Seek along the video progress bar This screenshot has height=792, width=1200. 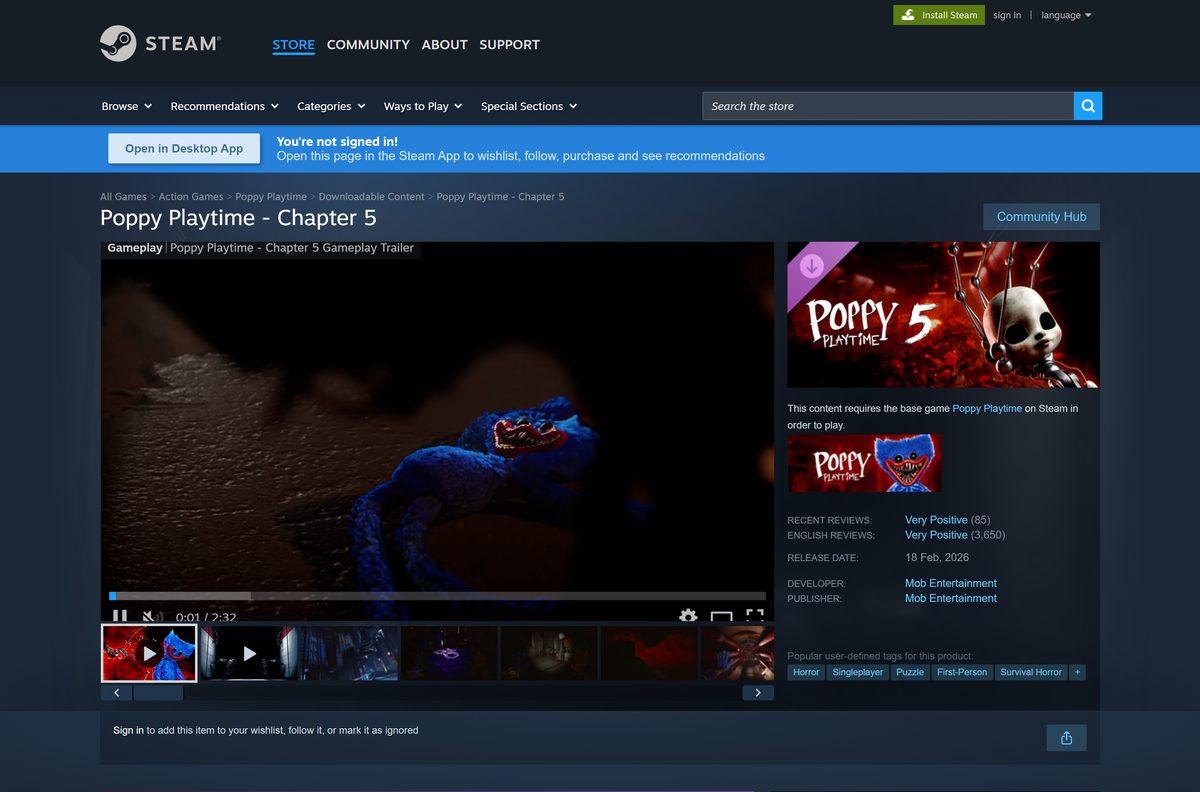click(x=437, y=596)
